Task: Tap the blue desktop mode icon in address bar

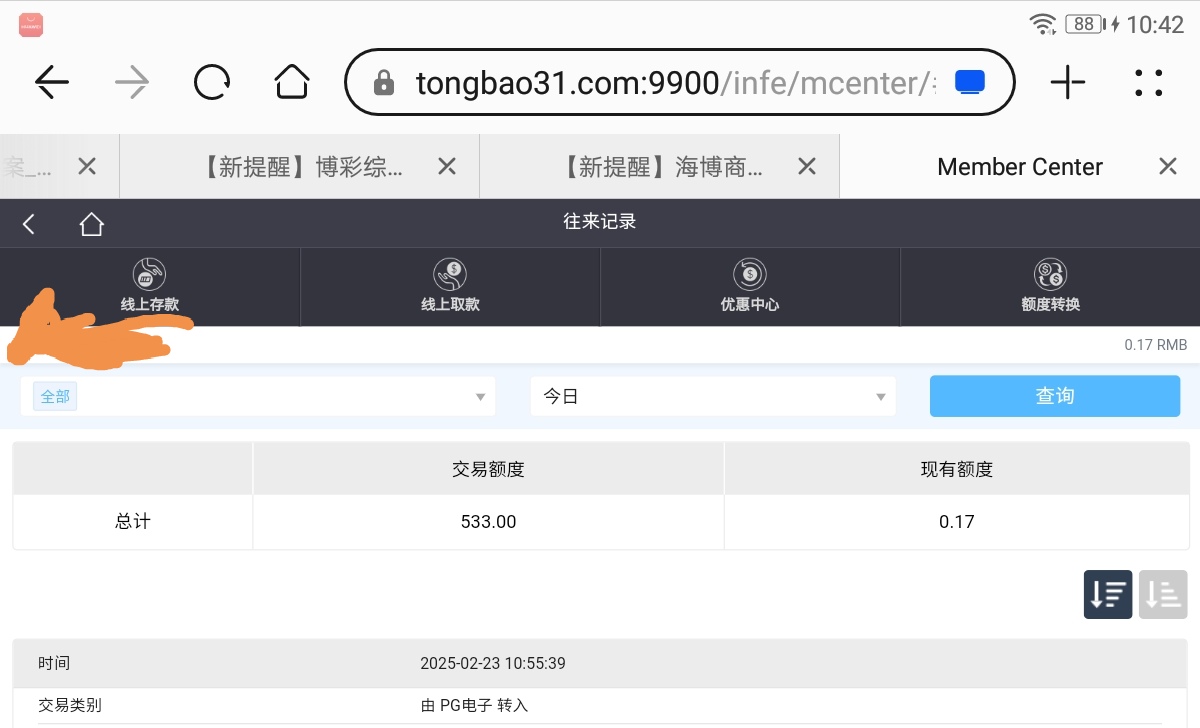Action: pos(970,82)
